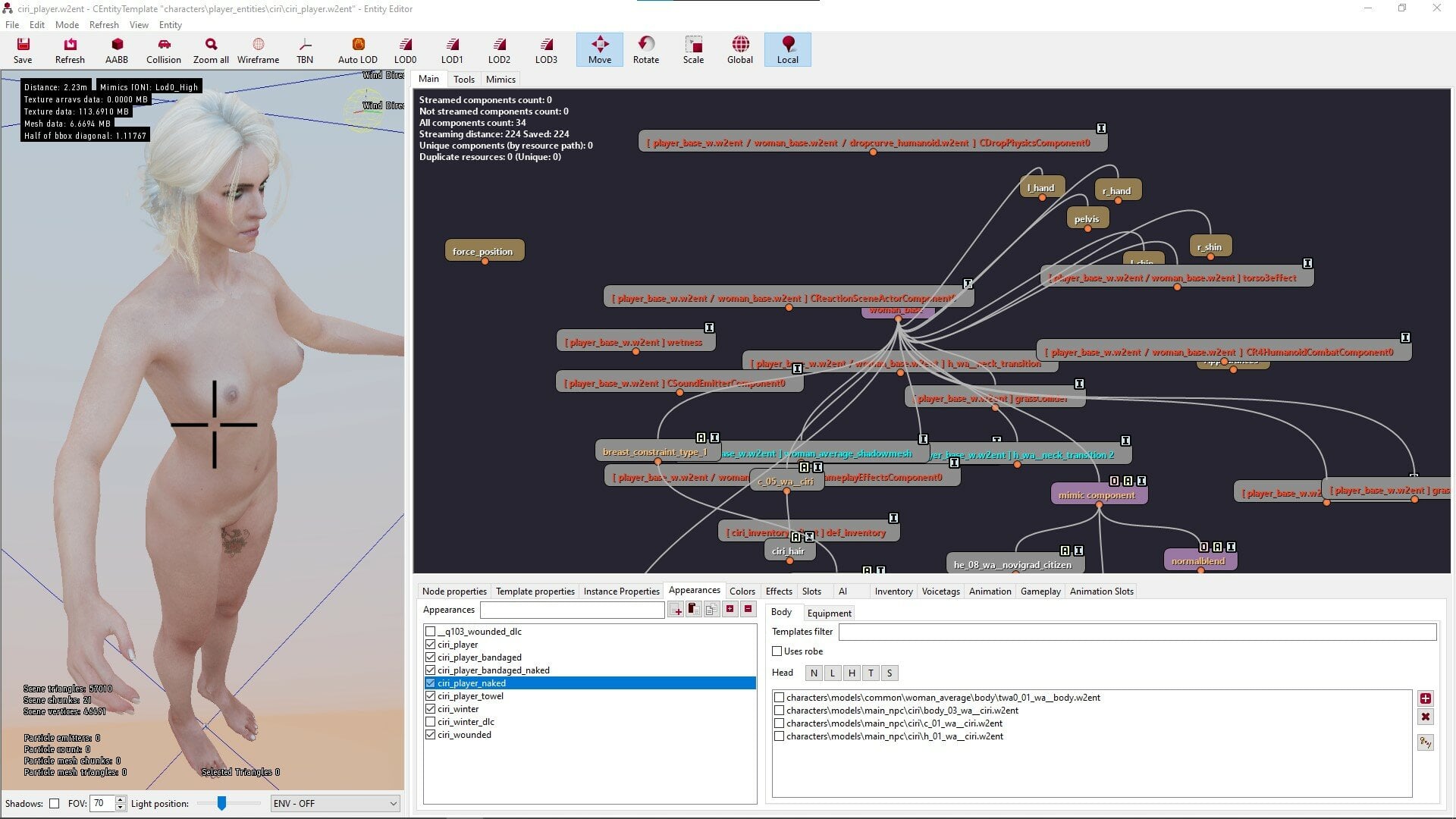Open the Entity menu

(171, 24)
